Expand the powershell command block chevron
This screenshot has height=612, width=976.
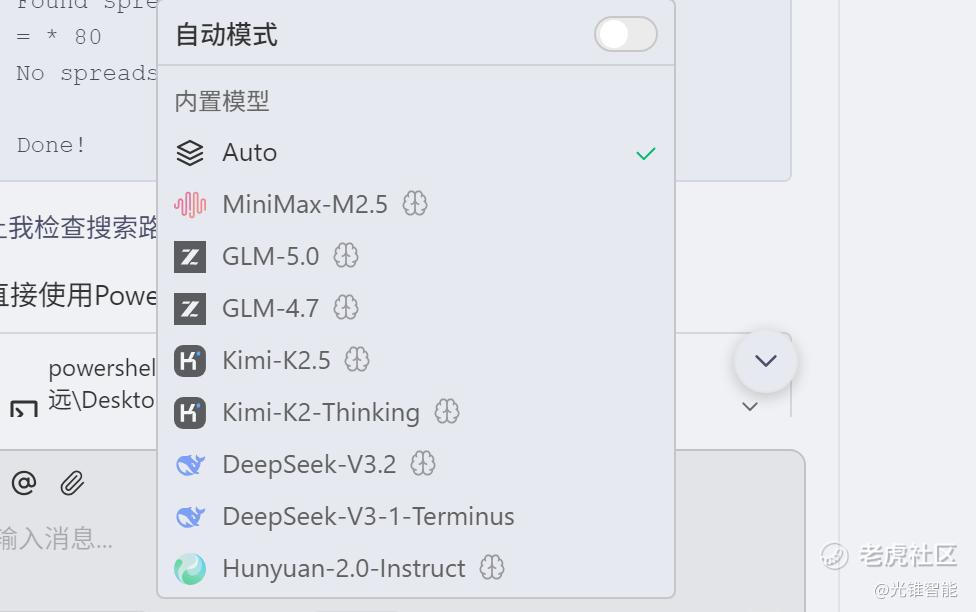tap(750, 407)
